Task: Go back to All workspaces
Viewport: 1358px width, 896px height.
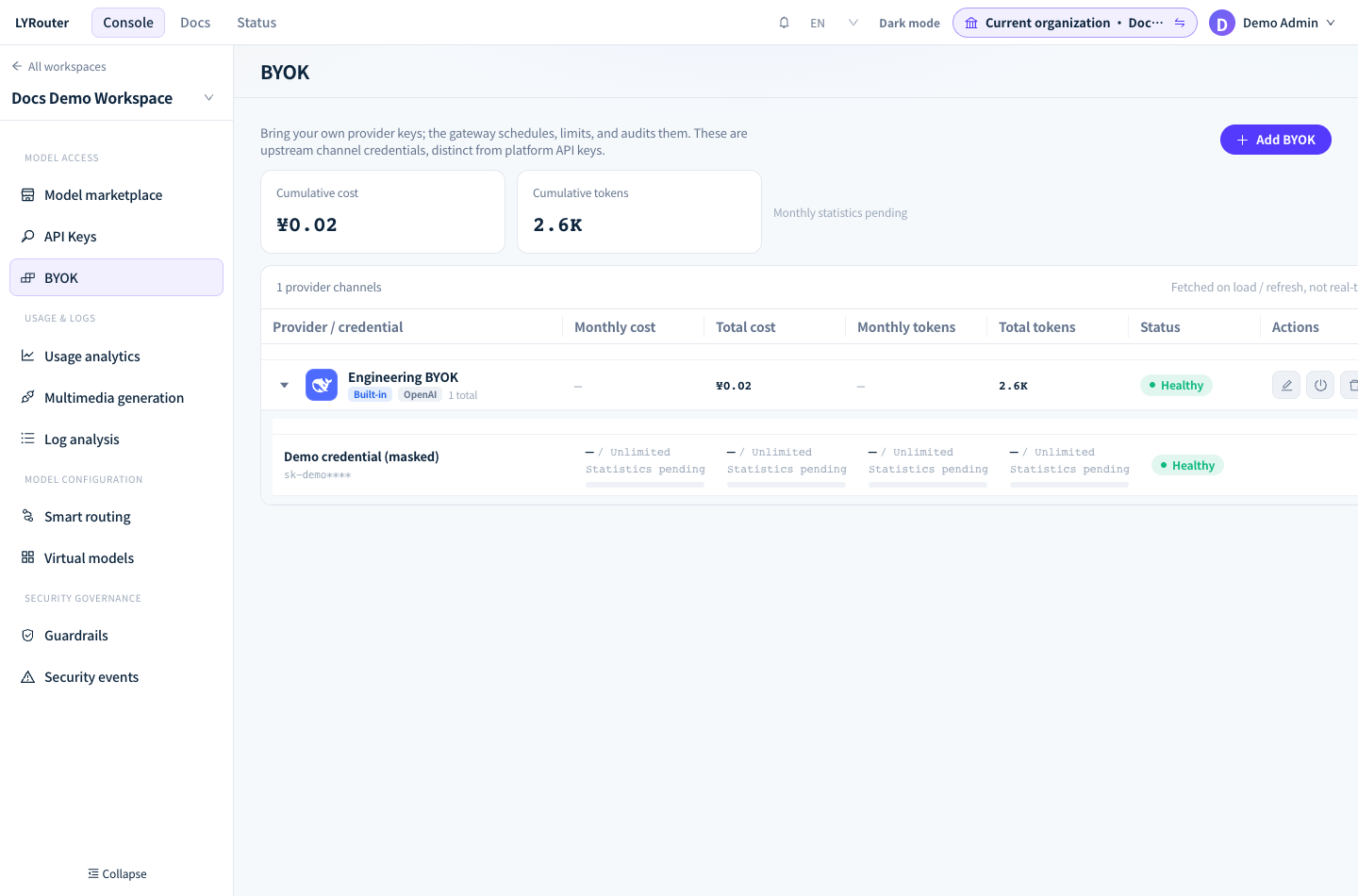Action: [58, 66]
